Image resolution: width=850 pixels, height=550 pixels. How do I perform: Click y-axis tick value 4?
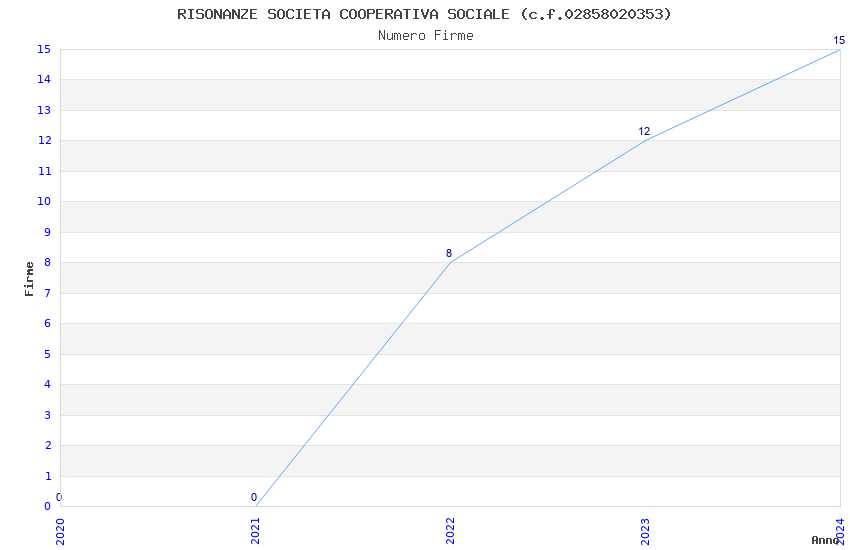click(x=47, y=384)
